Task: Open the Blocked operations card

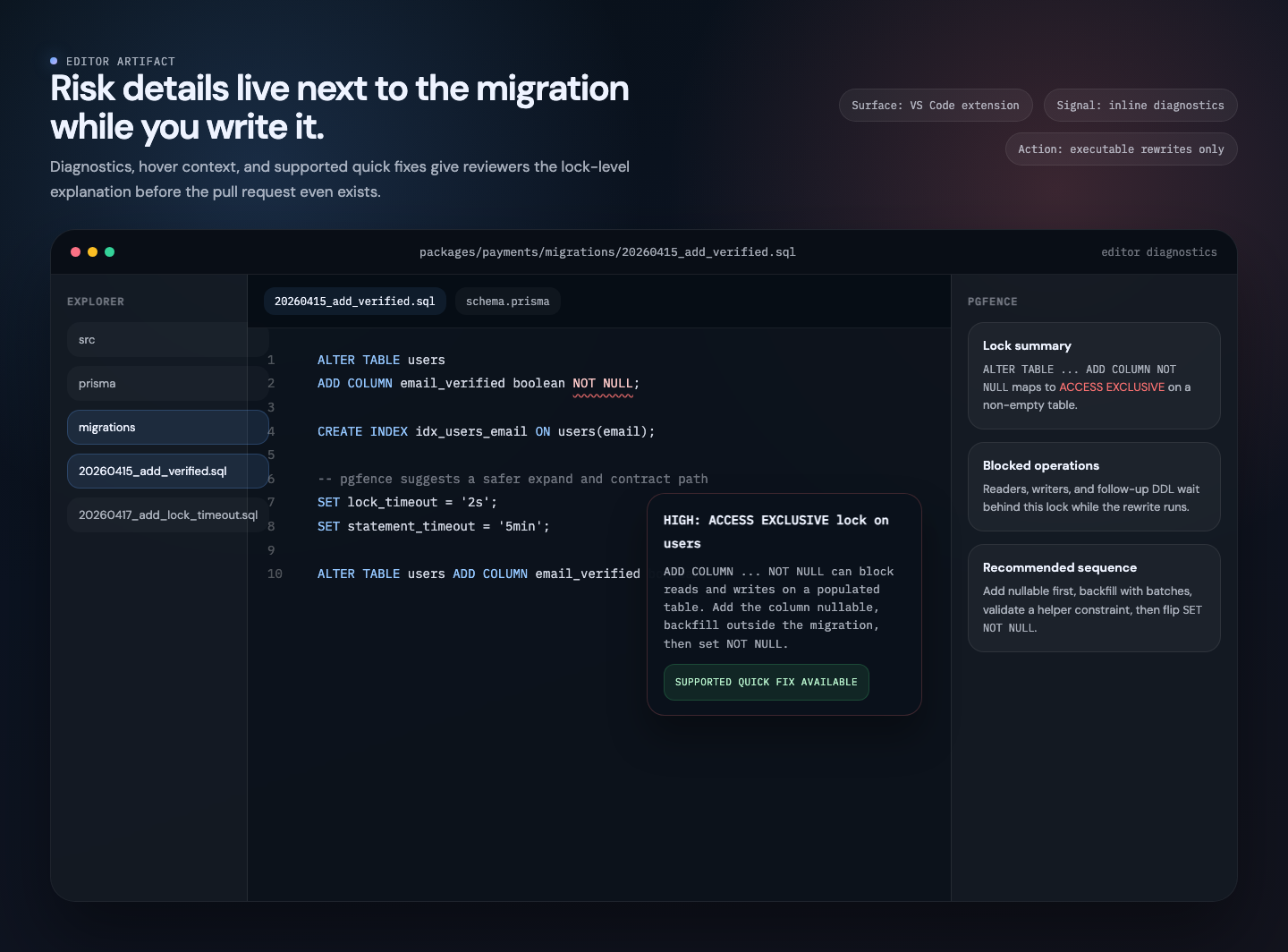Action: click(x=1093, y=487)
